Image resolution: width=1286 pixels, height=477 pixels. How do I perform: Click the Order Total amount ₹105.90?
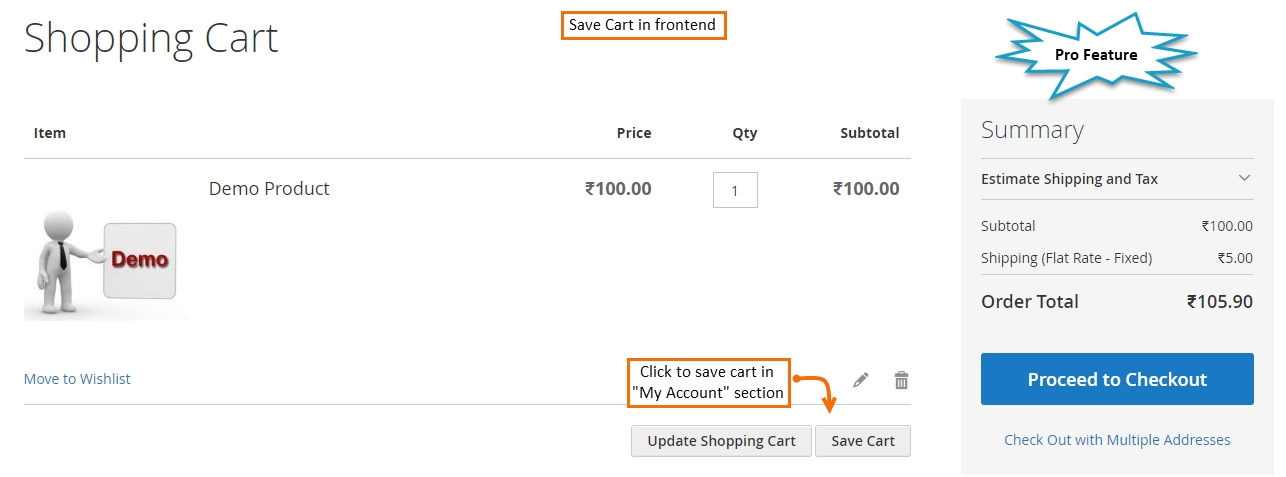tap(1219, 302)
